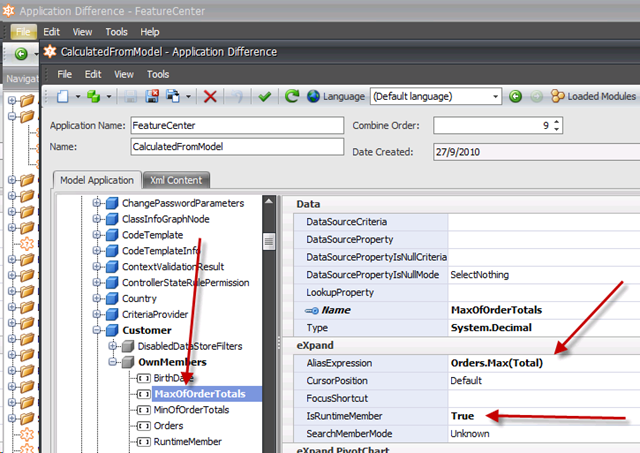Click the FocusShortcut property row

click(x=467, y=398)
